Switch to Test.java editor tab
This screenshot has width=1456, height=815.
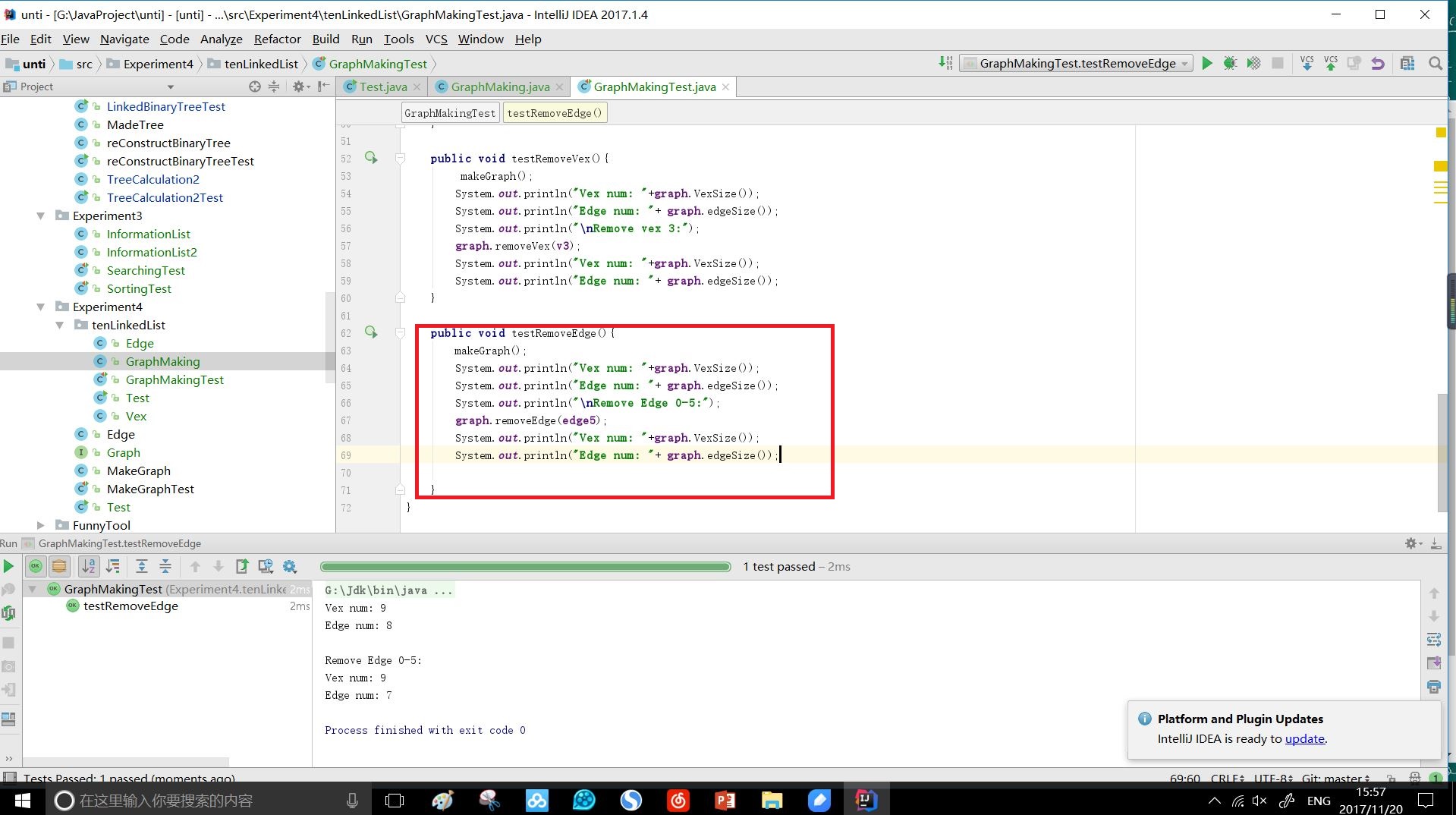pos(383,87)
